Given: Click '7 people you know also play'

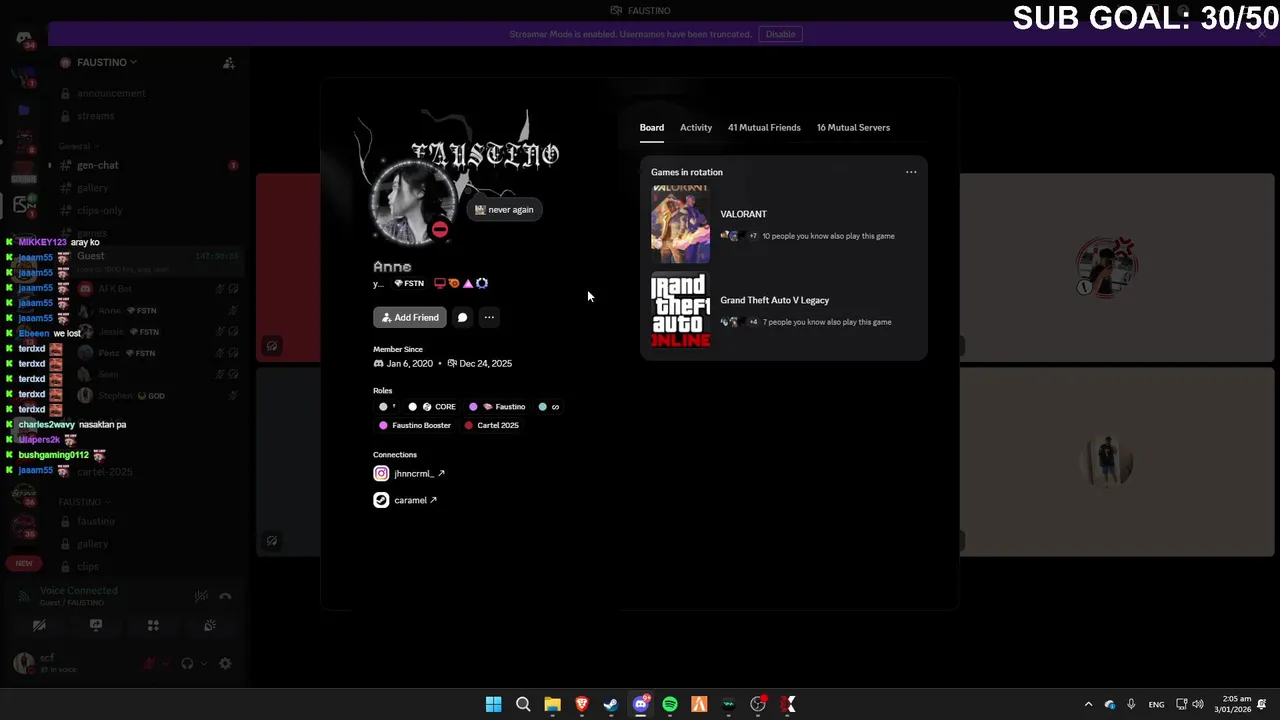Looking at the screenshot, I should 826,322.
